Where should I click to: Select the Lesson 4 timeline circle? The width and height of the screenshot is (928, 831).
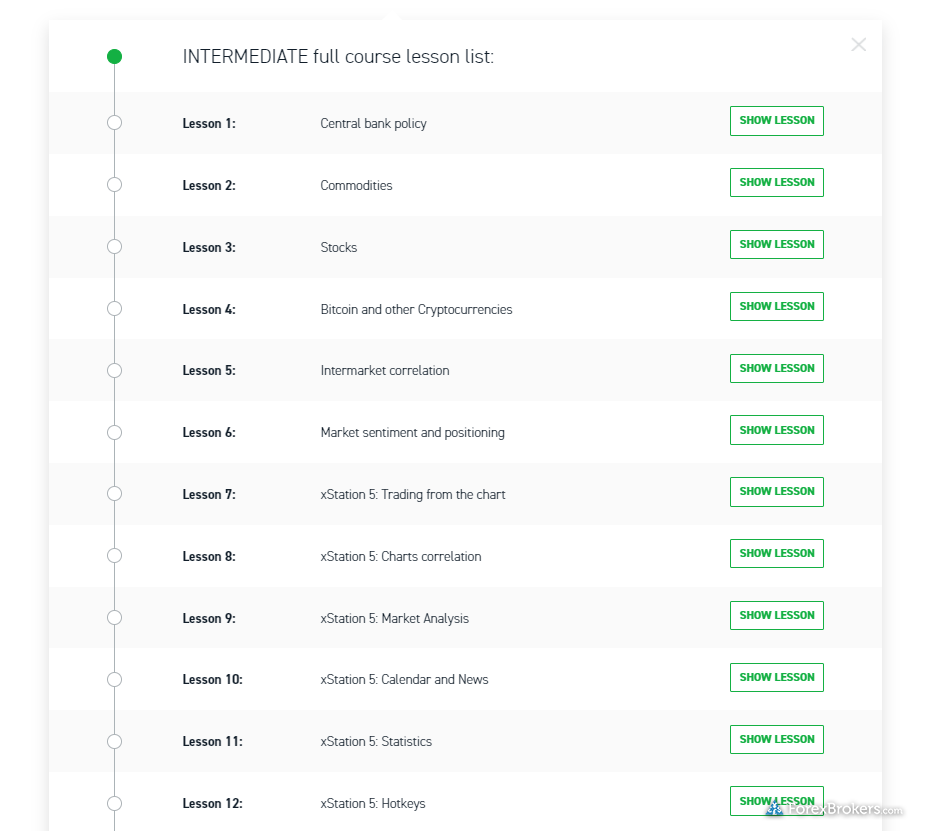[114, 309]
